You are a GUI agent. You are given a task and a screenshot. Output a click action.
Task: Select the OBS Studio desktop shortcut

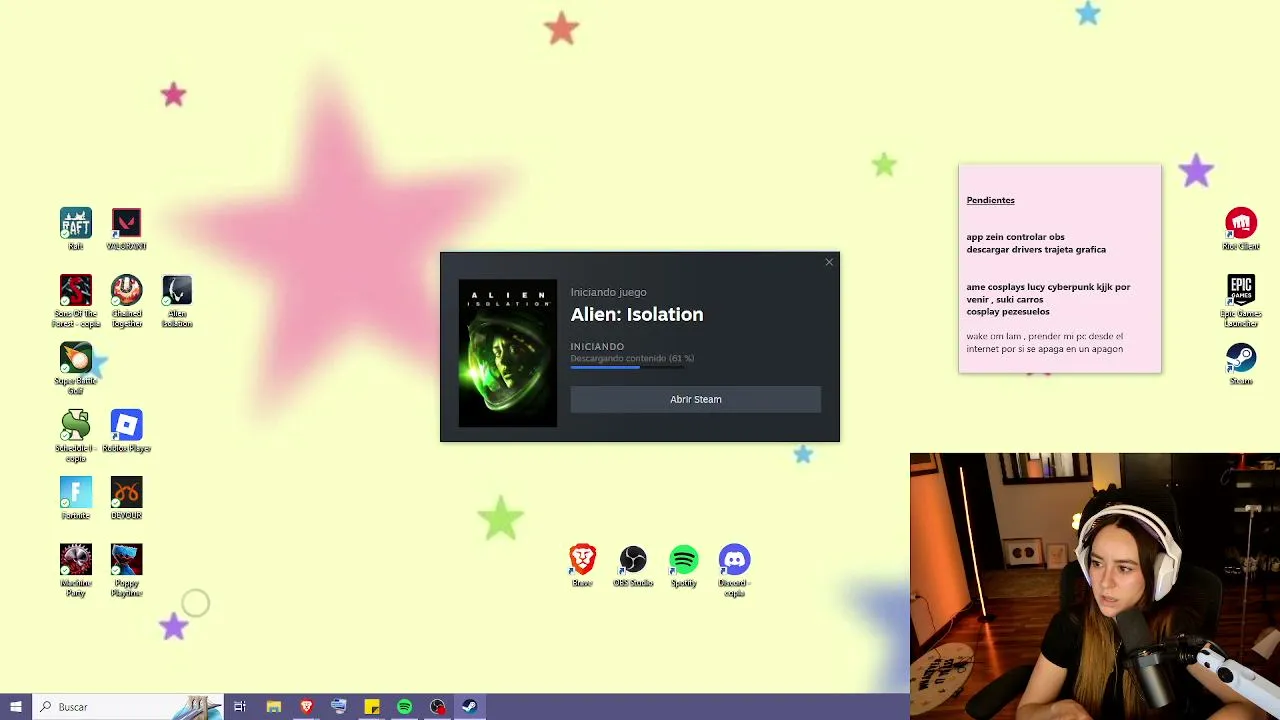(x=633, y=565)
